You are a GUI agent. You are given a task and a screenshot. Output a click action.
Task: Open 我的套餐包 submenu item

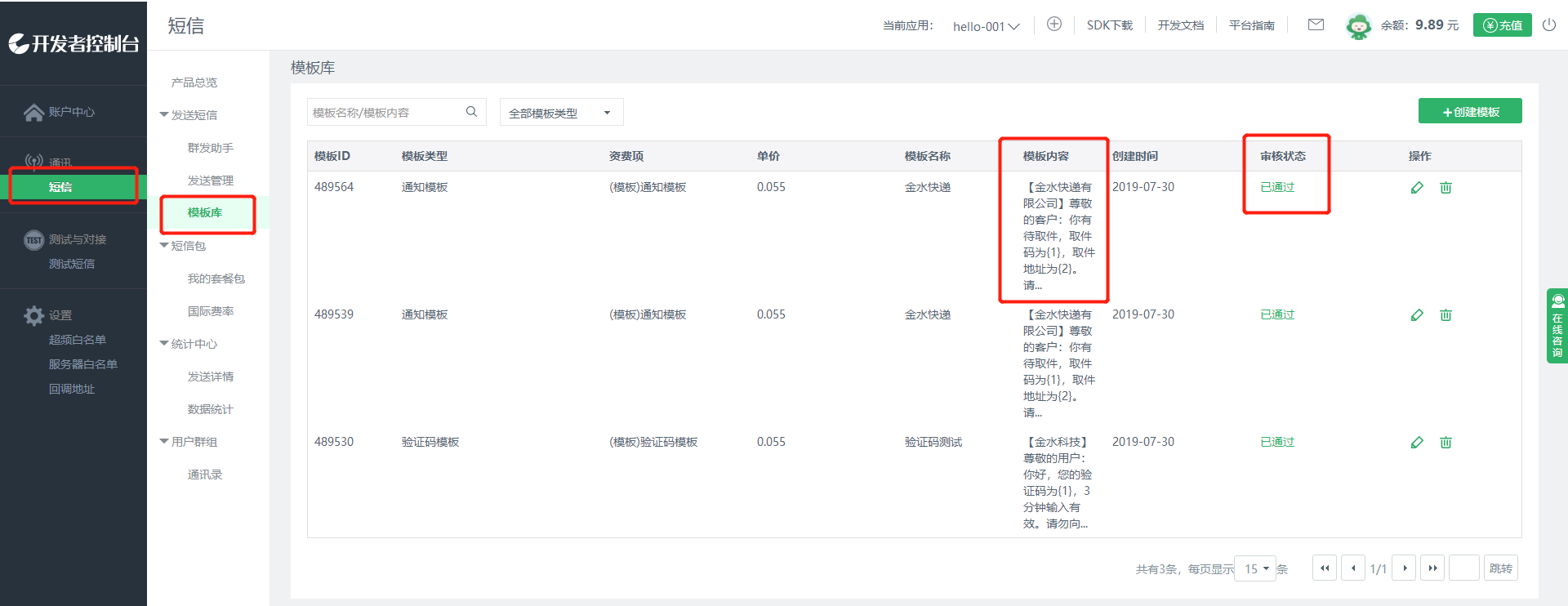pos(216,278)
